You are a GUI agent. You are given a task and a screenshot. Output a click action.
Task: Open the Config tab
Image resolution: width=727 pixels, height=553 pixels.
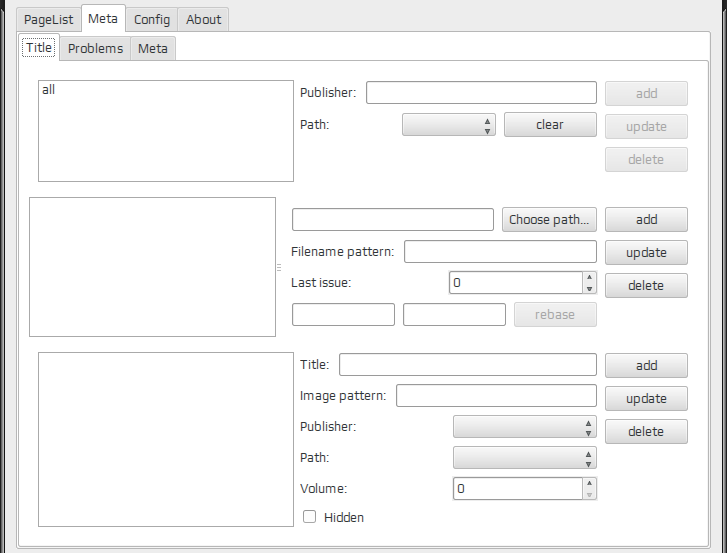152,19
